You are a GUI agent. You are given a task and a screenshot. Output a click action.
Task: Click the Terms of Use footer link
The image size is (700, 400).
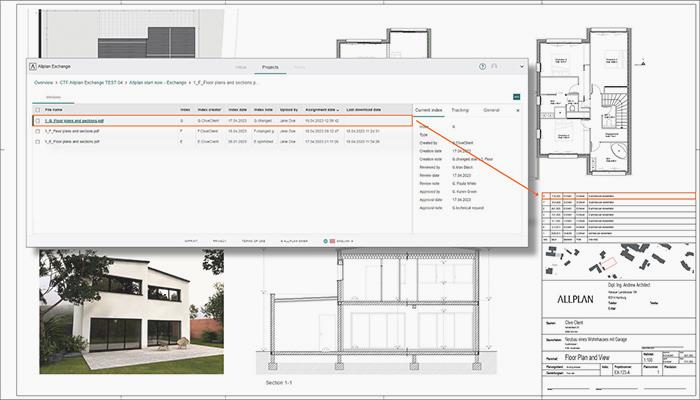(254, 241)
